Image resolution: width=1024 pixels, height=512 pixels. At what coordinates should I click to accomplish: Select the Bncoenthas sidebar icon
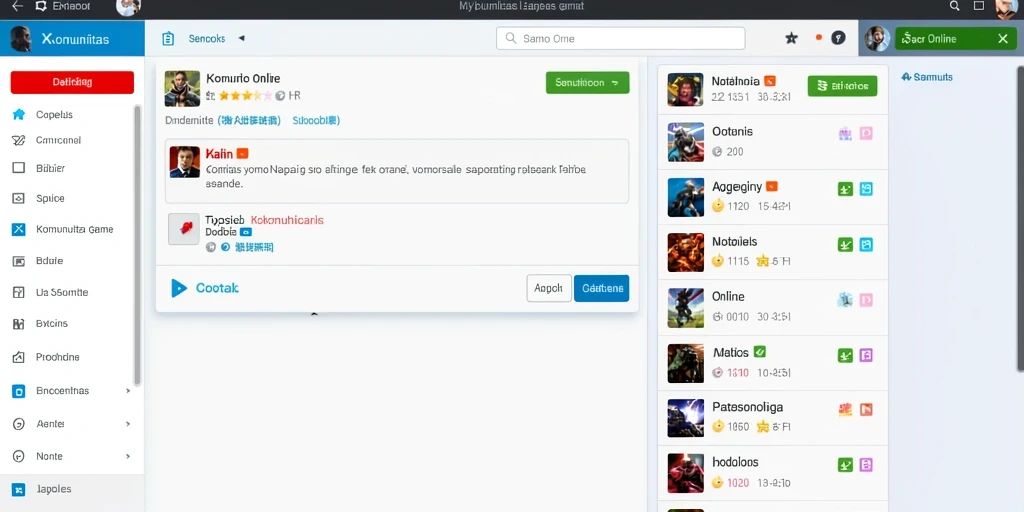click(19, 391)
